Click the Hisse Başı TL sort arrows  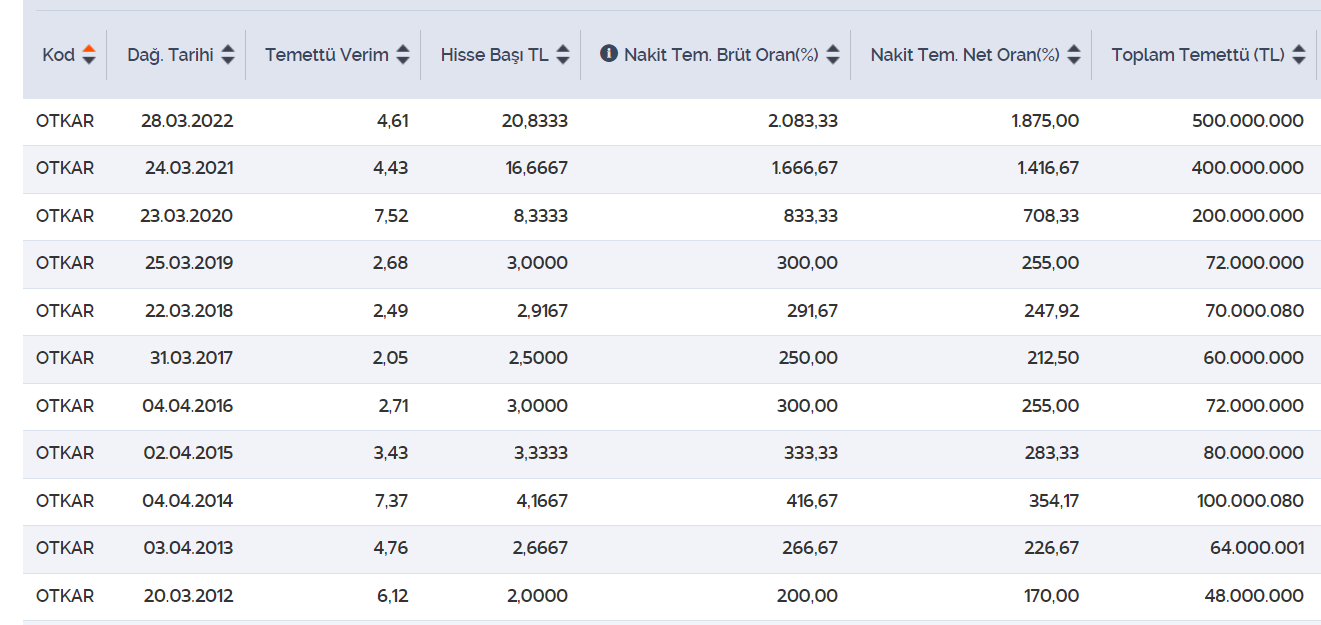[x=563, y=55]
